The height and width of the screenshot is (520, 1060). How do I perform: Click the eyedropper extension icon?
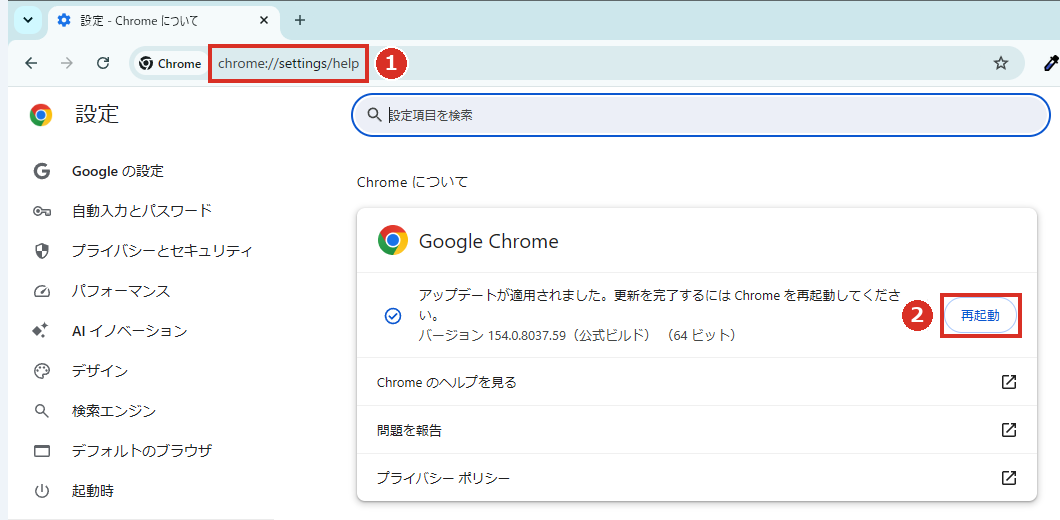(x=1051, y=64)
